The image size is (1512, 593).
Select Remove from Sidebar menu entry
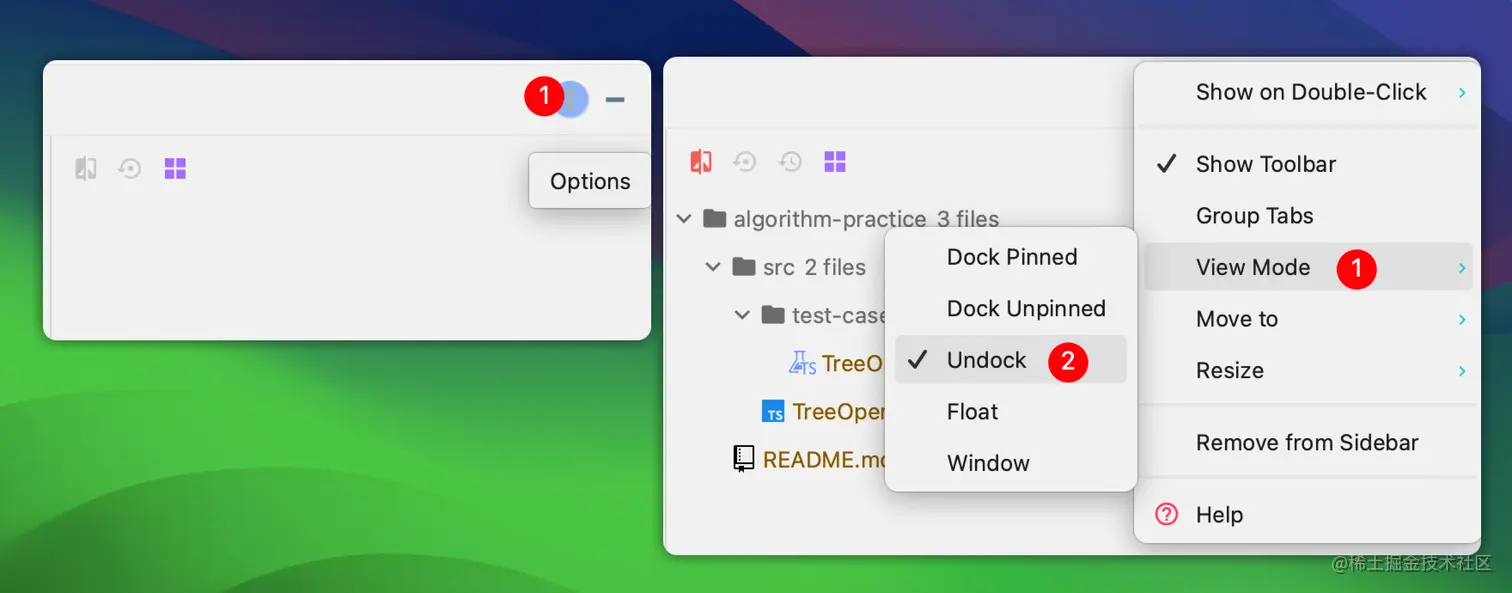(x=1308, y=442)
